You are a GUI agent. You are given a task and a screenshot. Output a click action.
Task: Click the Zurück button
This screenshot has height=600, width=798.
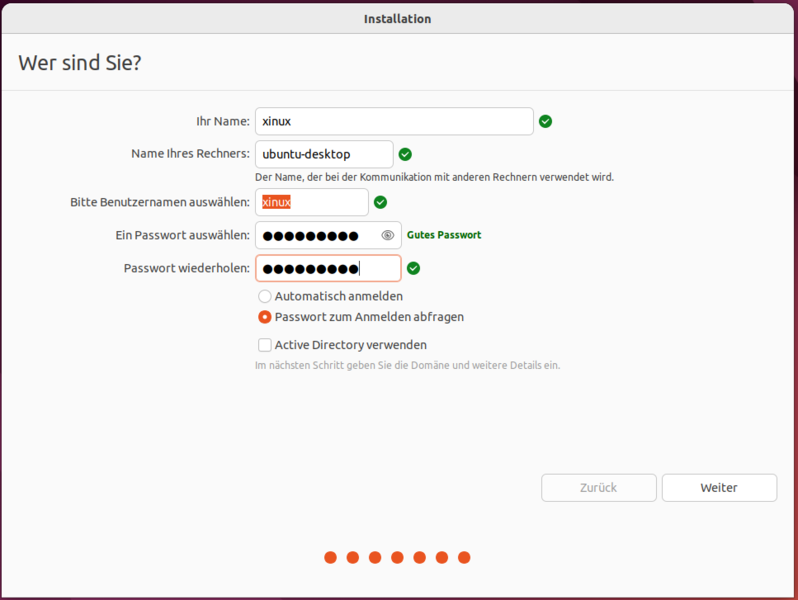tap(598, 488)
